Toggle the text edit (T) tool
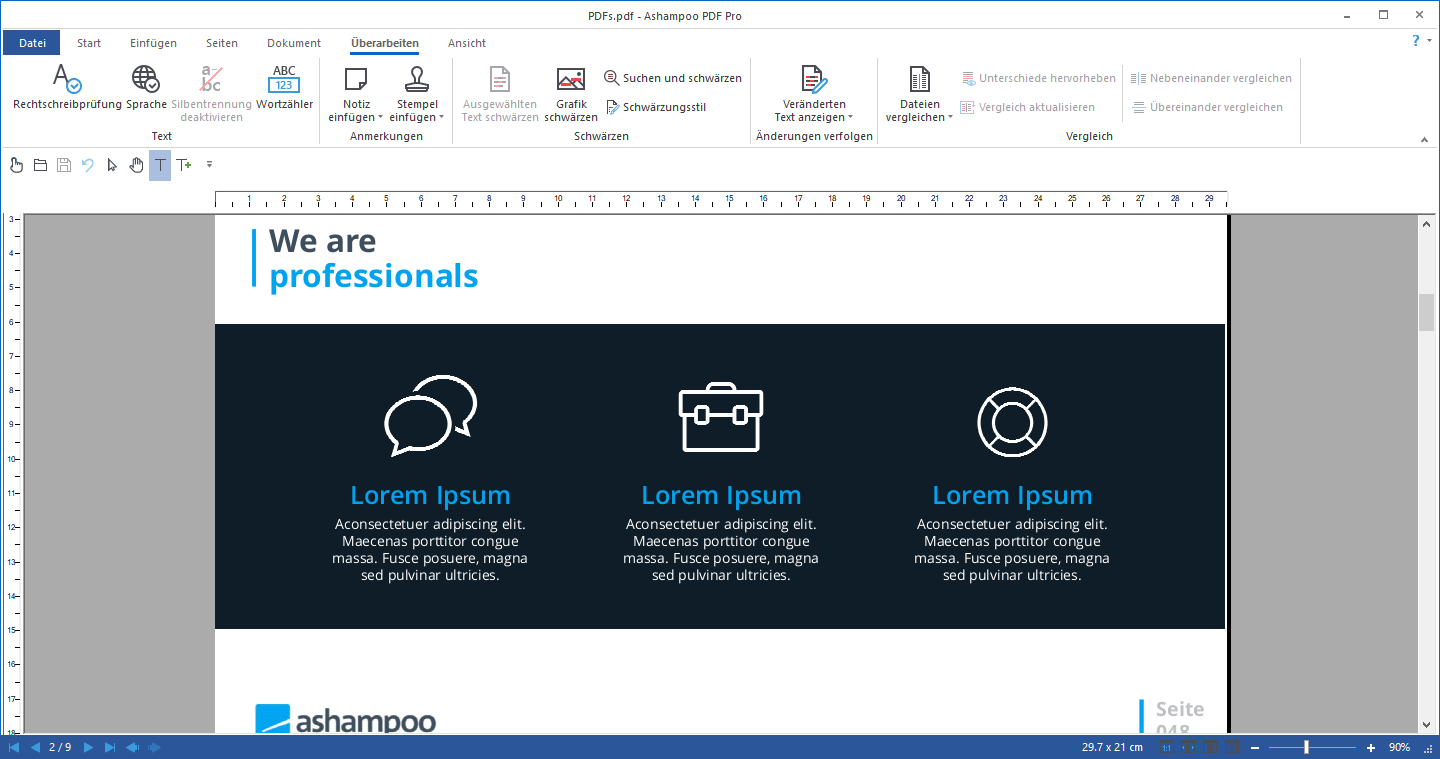The height and width of the screenshot is (759, 1440). (x=159, y=165)
